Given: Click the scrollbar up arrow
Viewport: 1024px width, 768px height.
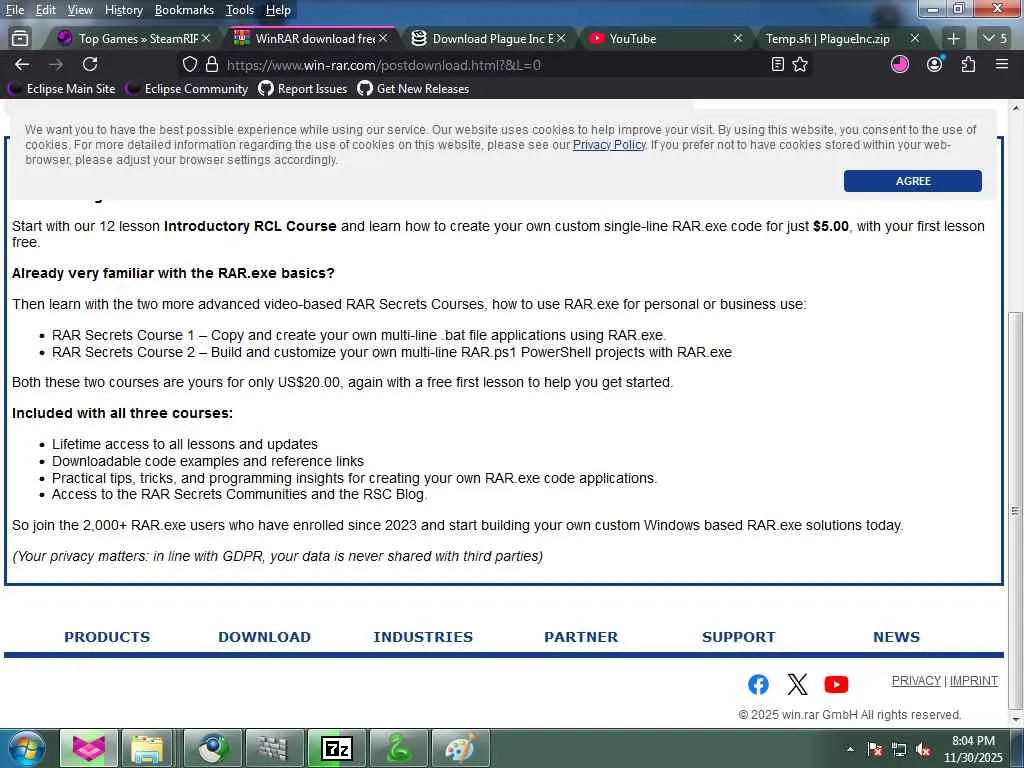Looking at the screenshot, I should click(1015, 108).
